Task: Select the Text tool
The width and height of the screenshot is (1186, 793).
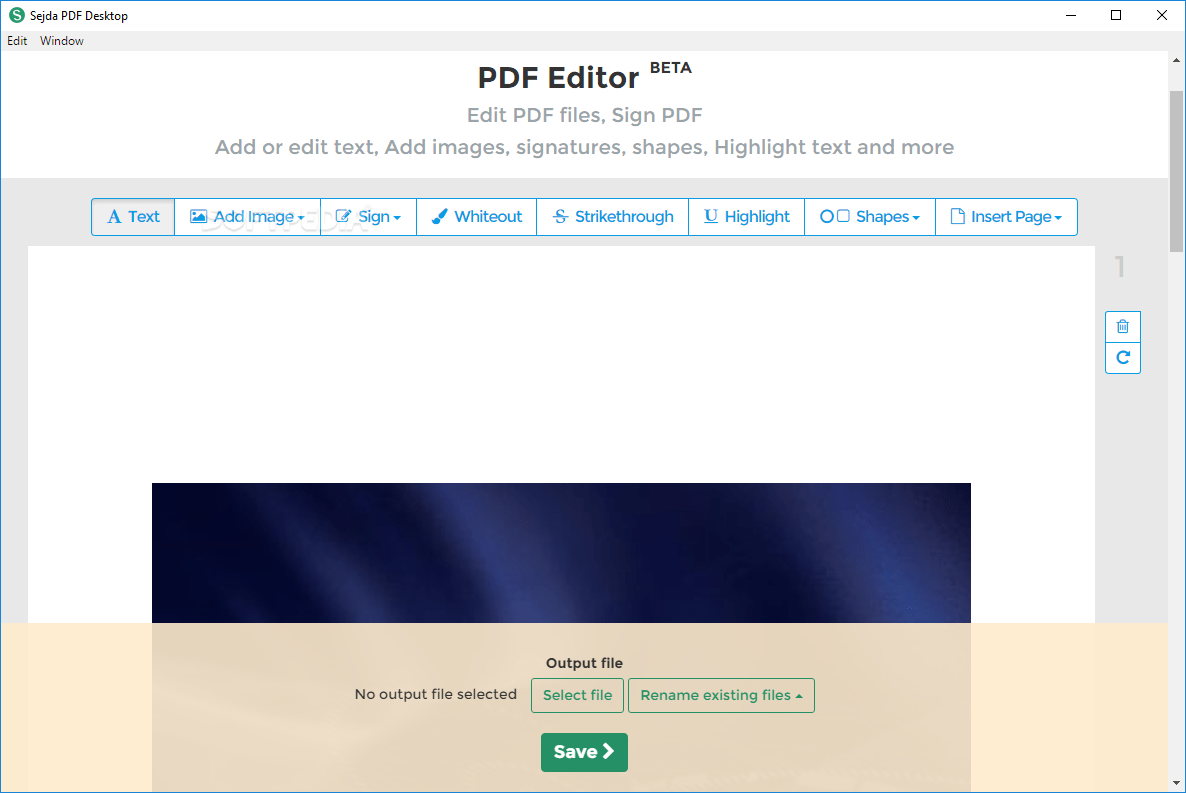Action: 132,216
